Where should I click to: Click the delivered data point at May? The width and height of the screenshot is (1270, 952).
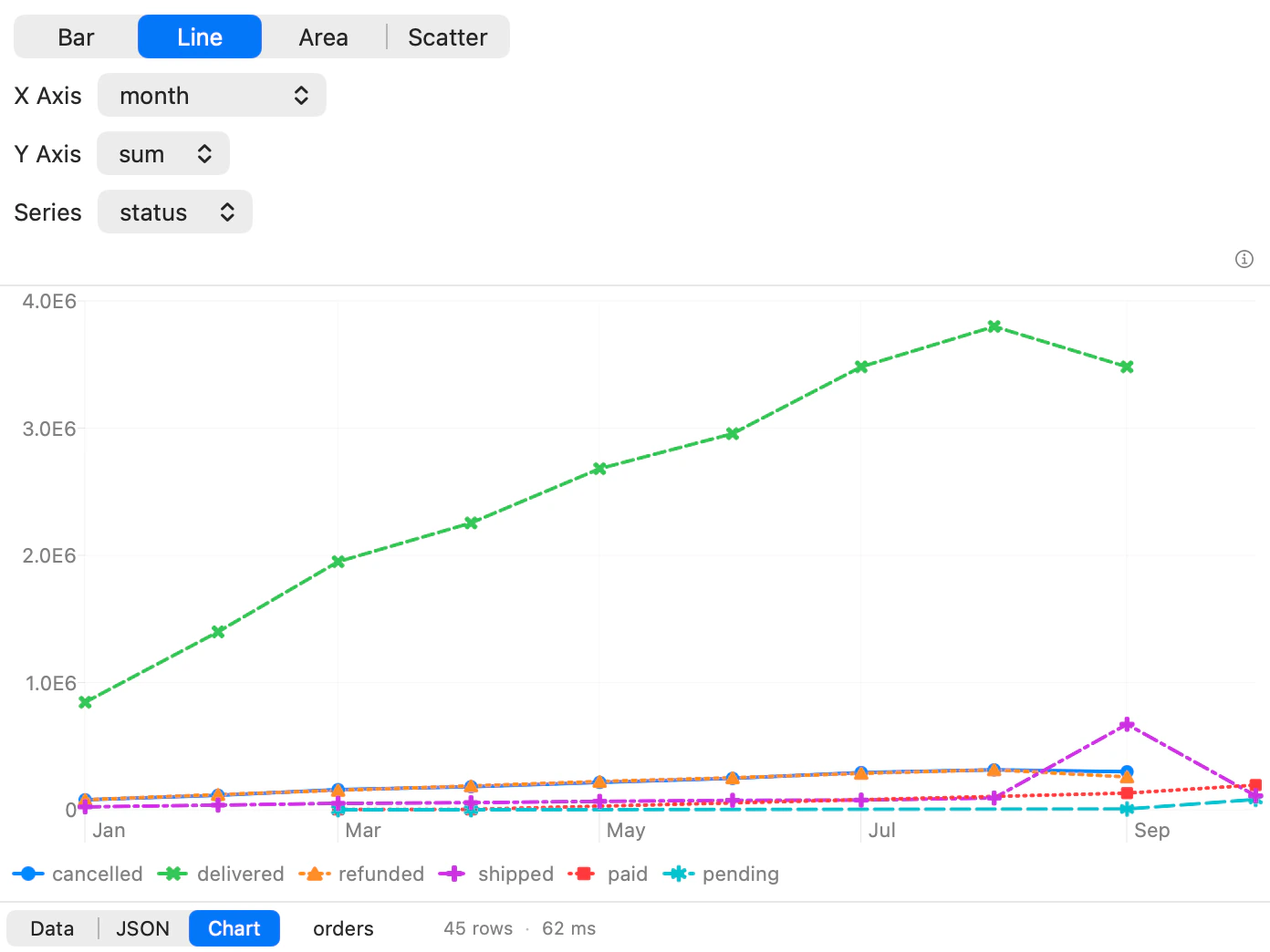point(599,469)
